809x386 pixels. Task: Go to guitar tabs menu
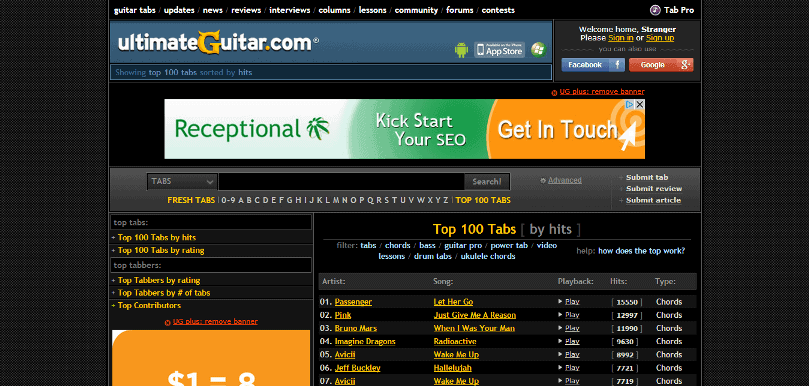[135, 10]
